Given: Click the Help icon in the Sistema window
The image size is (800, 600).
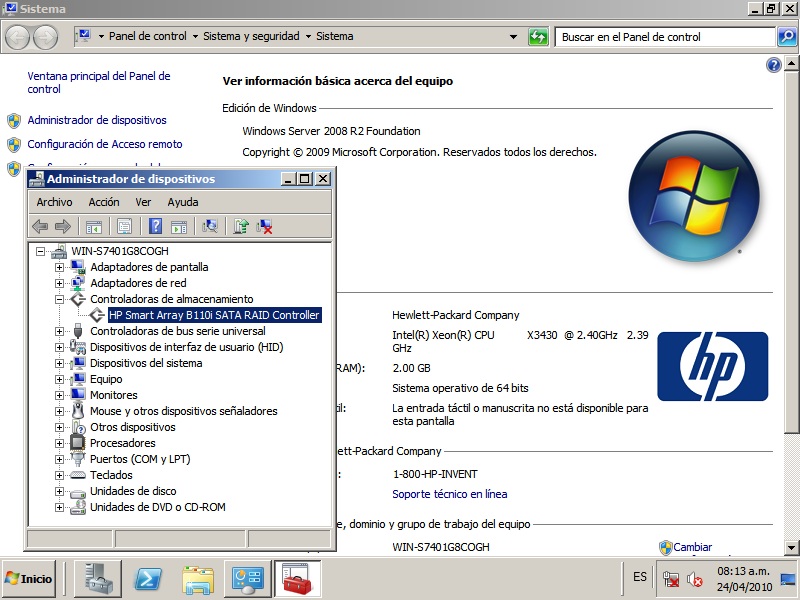Looking at the screenshot, I should point(773,65).
